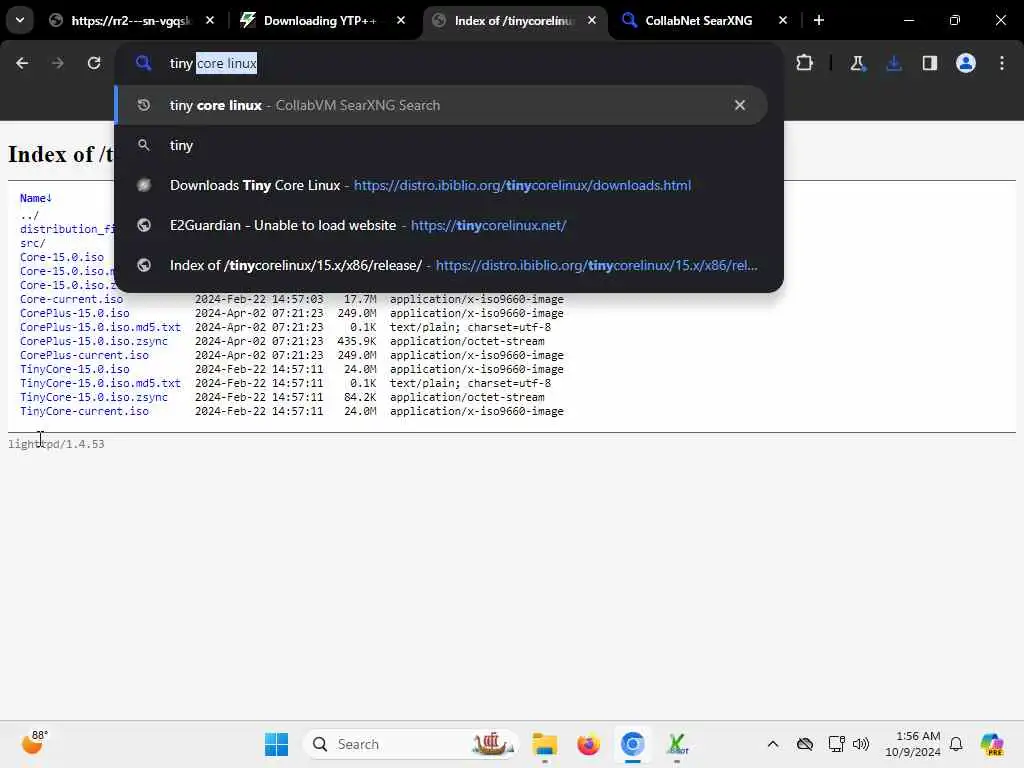Toggle the side panel icon
This screenshot has width=1024, height=768.
pos(929,63)
